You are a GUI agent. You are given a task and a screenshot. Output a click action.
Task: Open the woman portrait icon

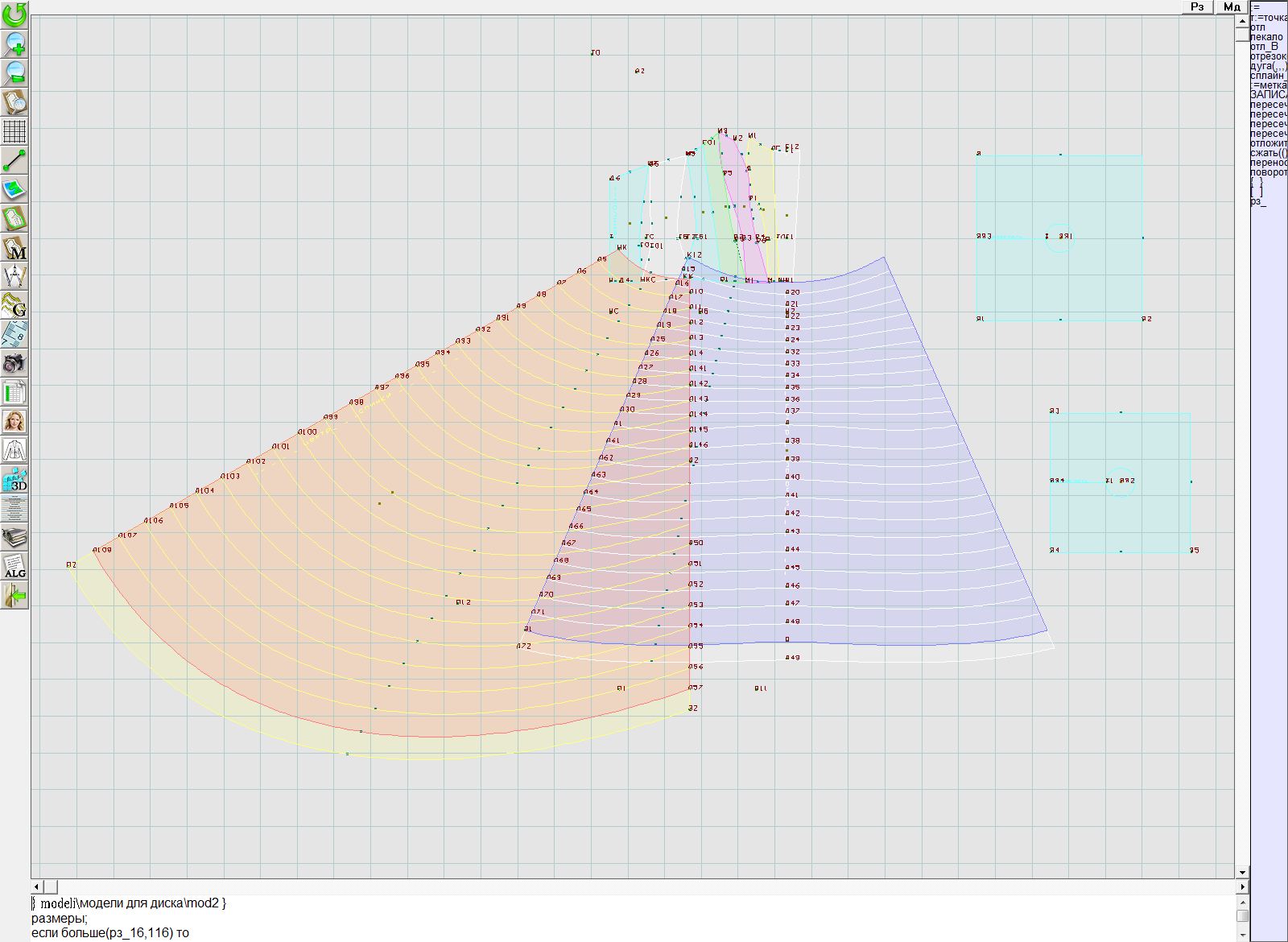click(x=14, y=422)
